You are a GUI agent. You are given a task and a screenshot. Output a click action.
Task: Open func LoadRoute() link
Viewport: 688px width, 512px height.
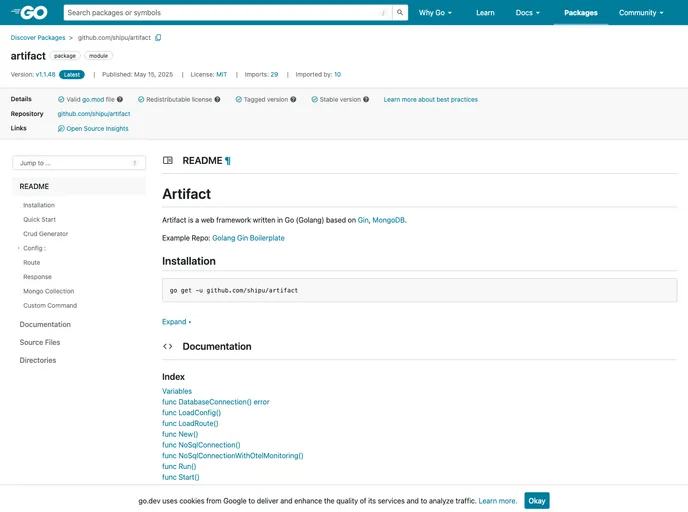[x=190, y=423]
